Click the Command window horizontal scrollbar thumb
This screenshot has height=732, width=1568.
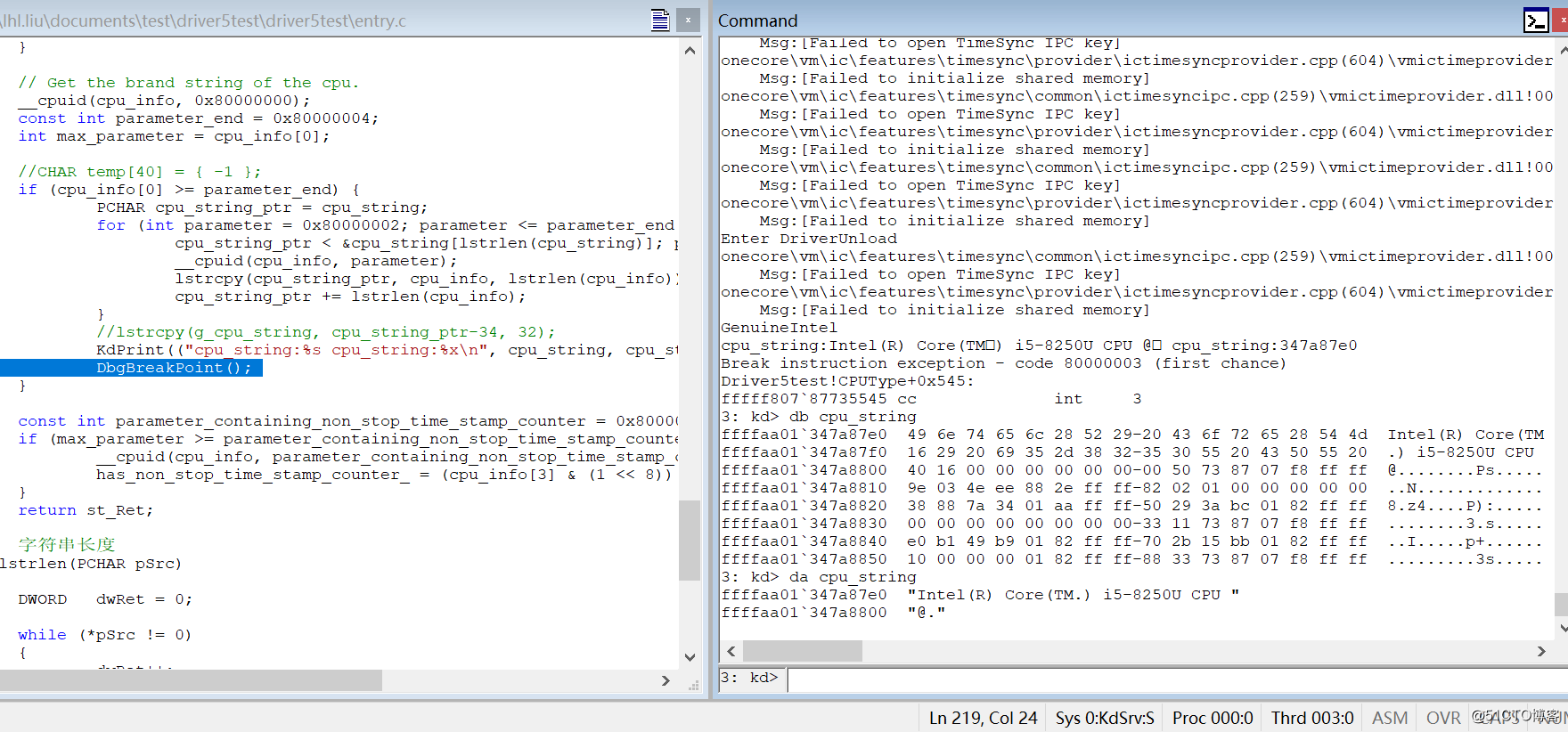click(x=803, y=651)
